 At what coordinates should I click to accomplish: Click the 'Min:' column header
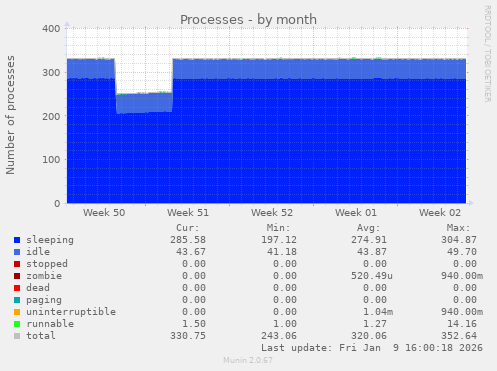click(x=278, y=228)
